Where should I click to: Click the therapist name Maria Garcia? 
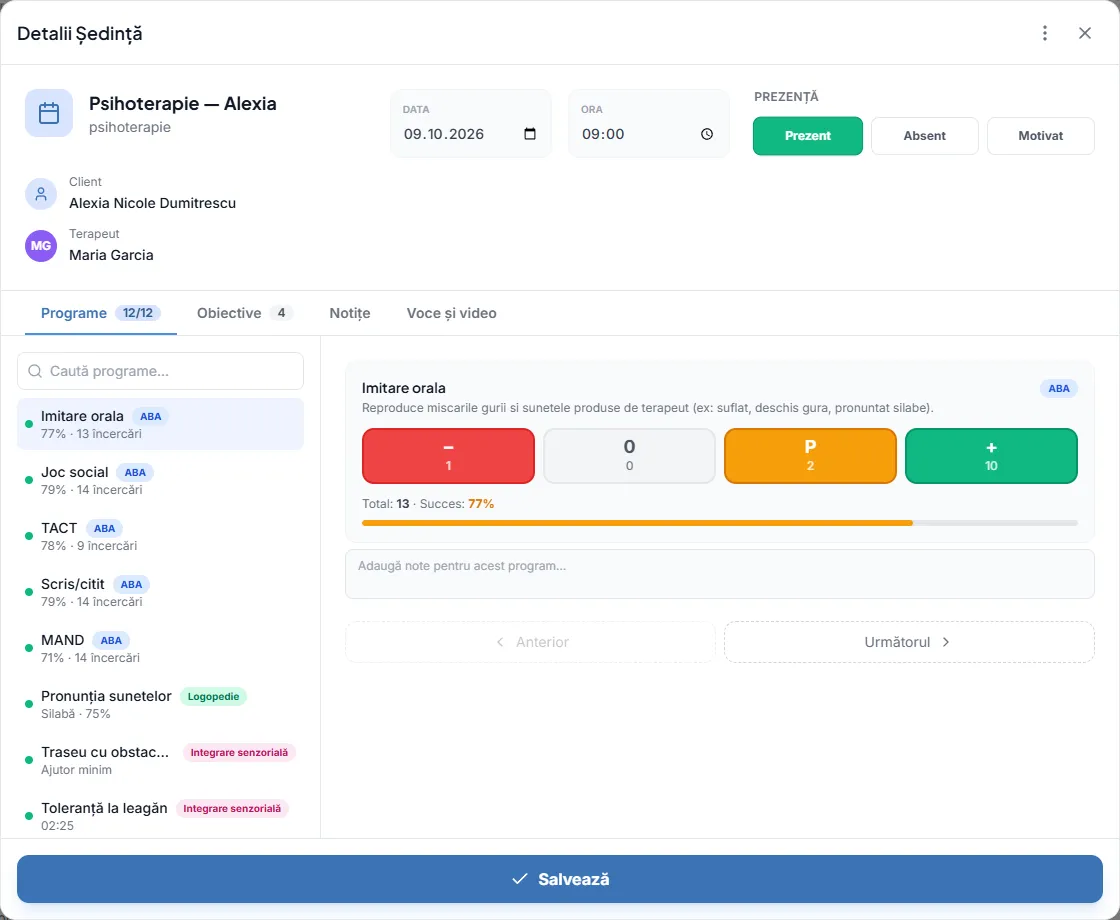point(111,255)
